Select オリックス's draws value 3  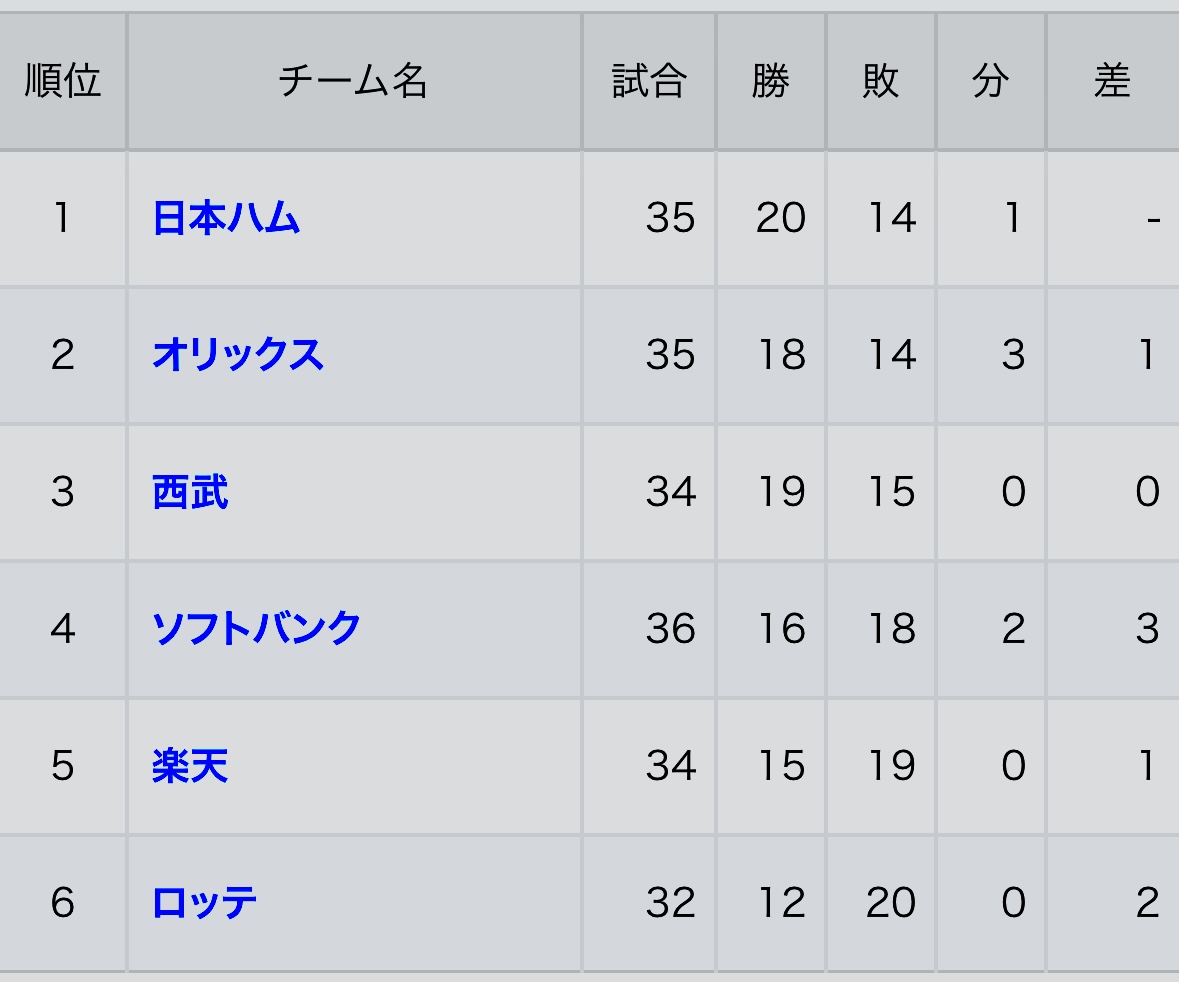tap(1013, 355)
